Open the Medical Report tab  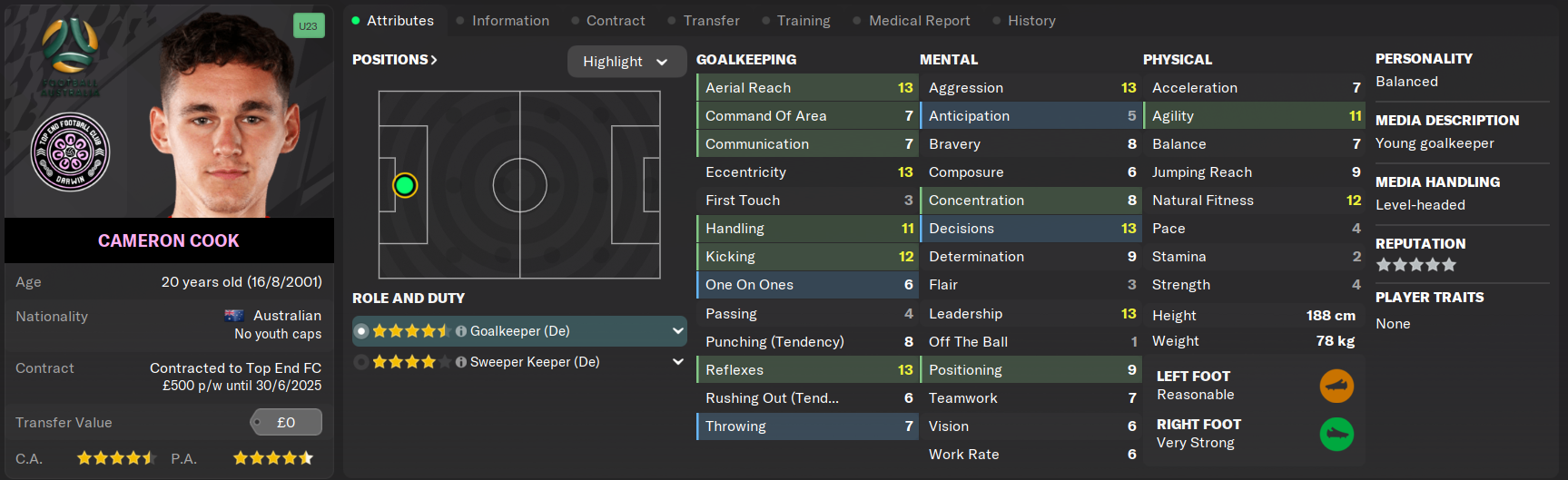pyautogui.click(x=919, y=21)
